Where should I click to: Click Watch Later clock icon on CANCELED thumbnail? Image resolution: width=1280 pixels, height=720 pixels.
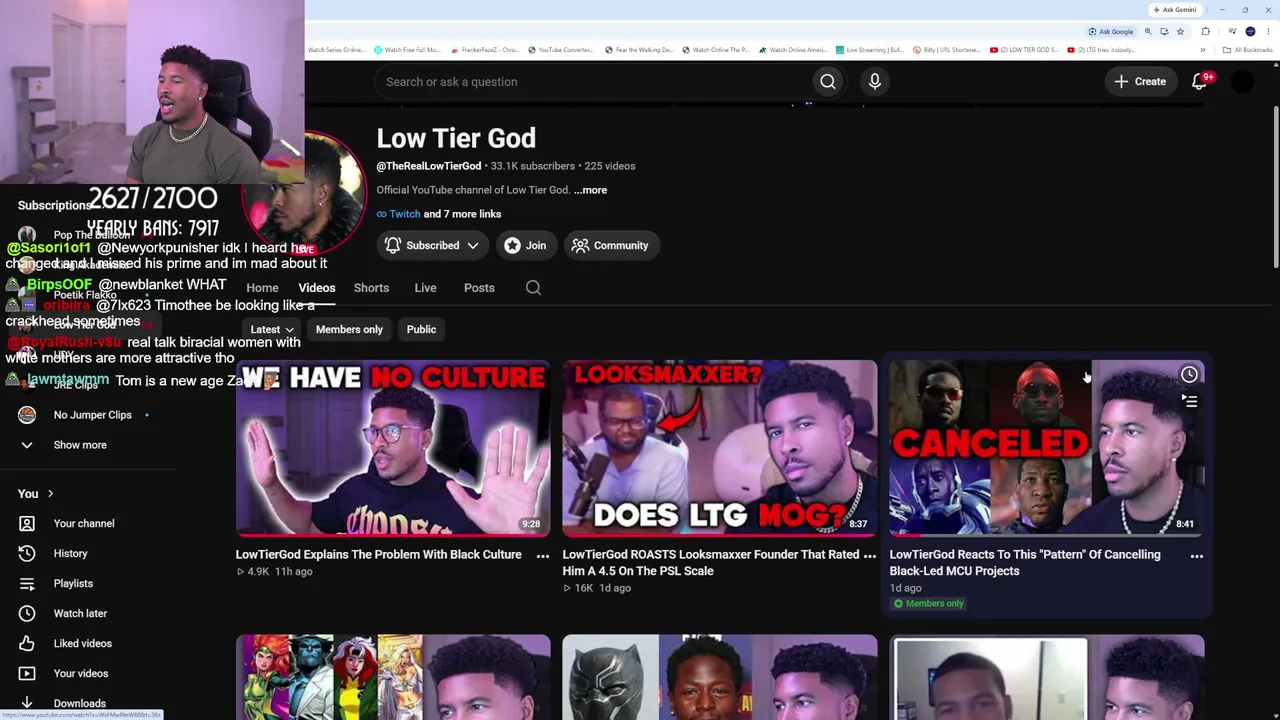[x=1189, y=375]
